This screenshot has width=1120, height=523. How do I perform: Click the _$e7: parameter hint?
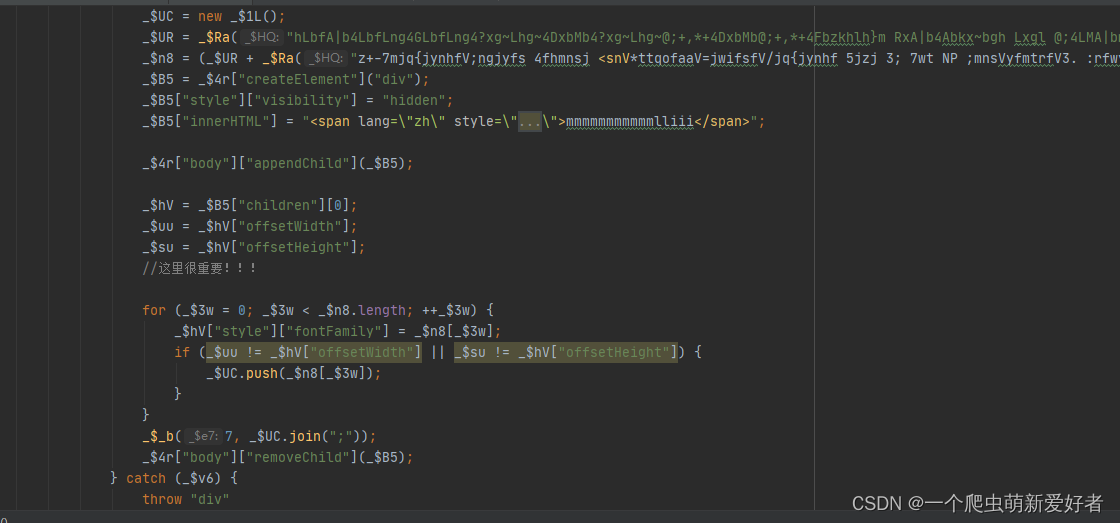(x=203, y=436)
